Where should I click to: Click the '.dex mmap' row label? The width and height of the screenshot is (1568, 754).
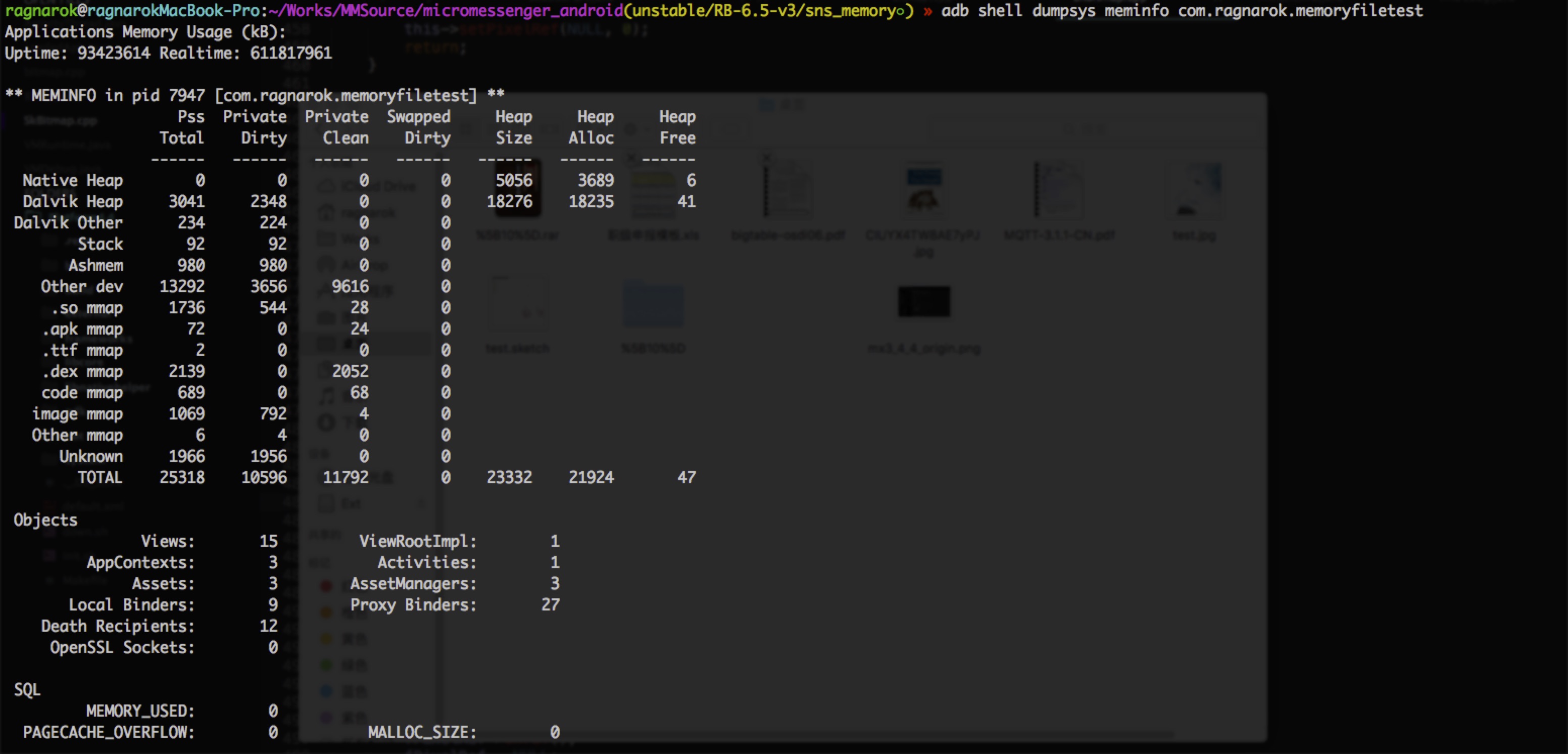pos(82,371)
